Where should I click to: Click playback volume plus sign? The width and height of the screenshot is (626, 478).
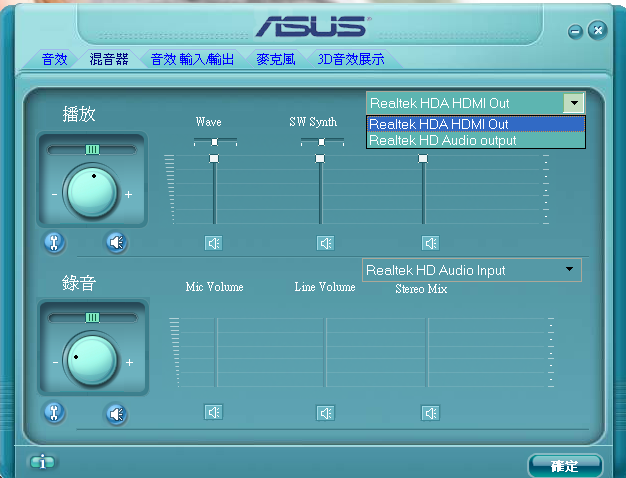128,194
